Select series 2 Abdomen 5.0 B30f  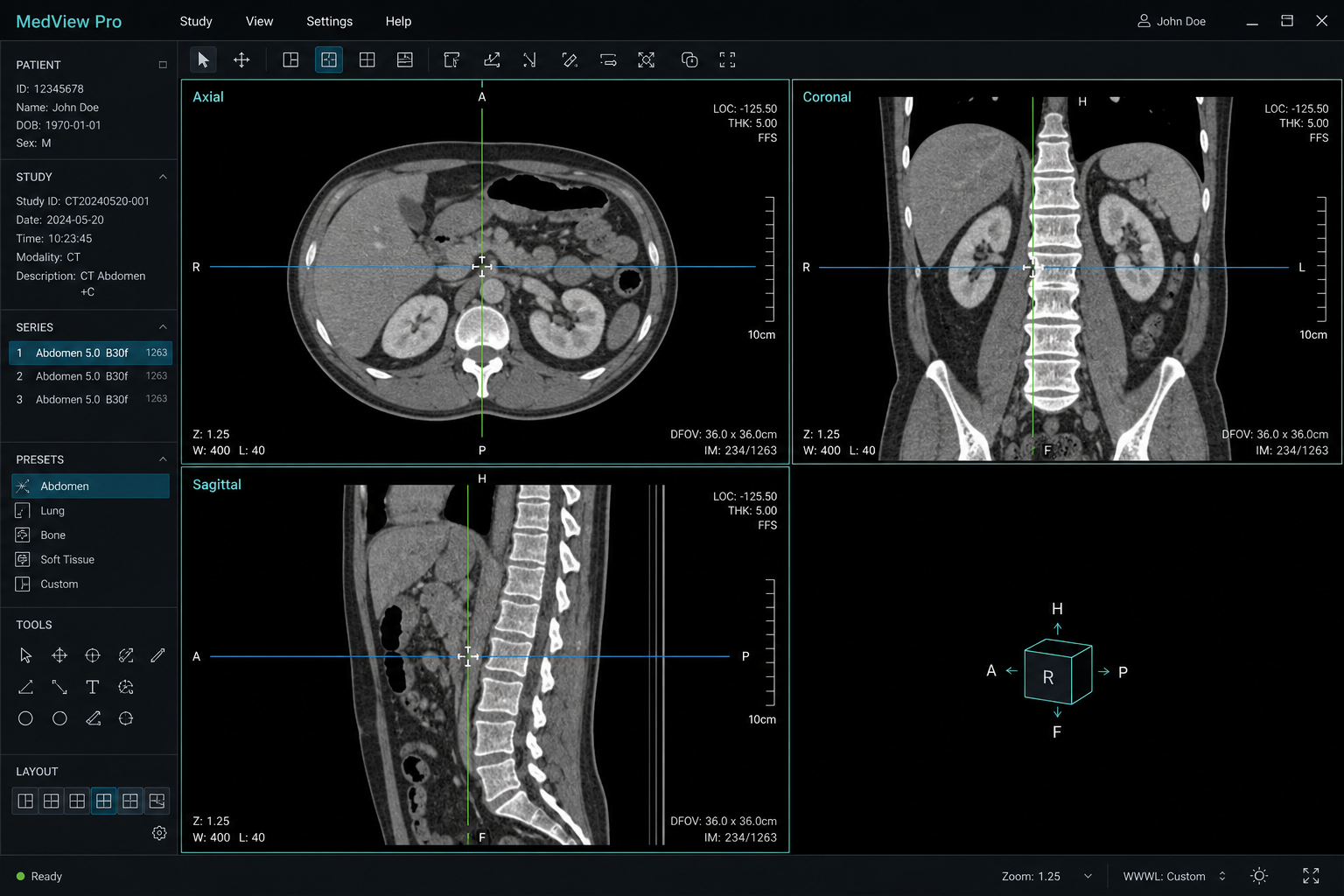click(x=90, y=376)
